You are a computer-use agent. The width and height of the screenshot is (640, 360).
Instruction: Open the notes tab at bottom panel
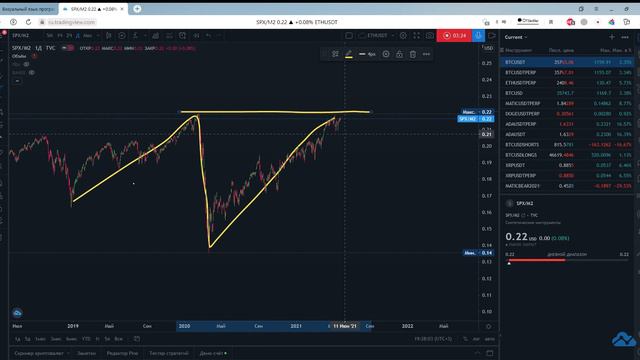coord(86,353)
